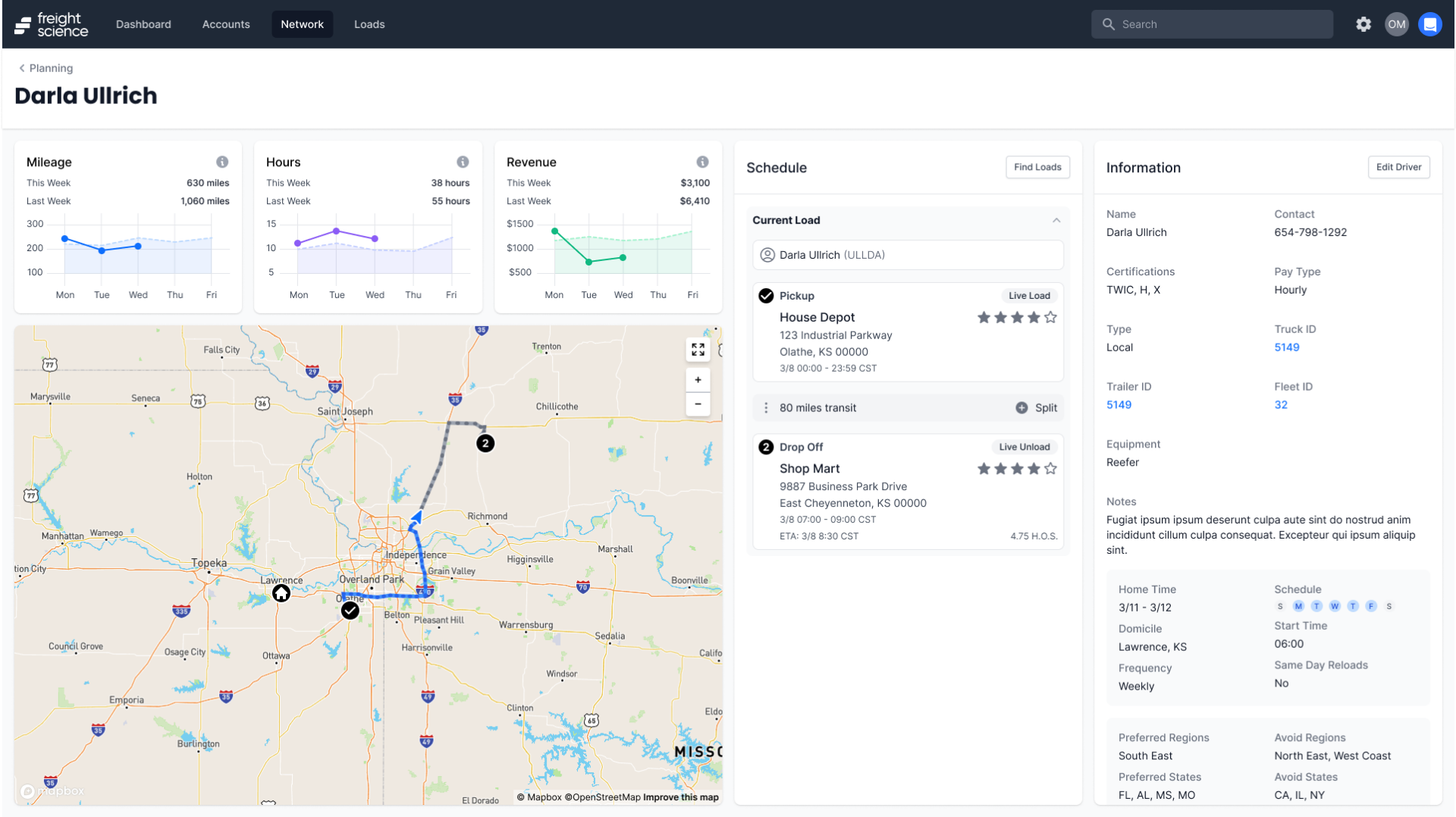
Task: Open the kebab menu next to 80 miles transit
Action: (x=766, y=407)
